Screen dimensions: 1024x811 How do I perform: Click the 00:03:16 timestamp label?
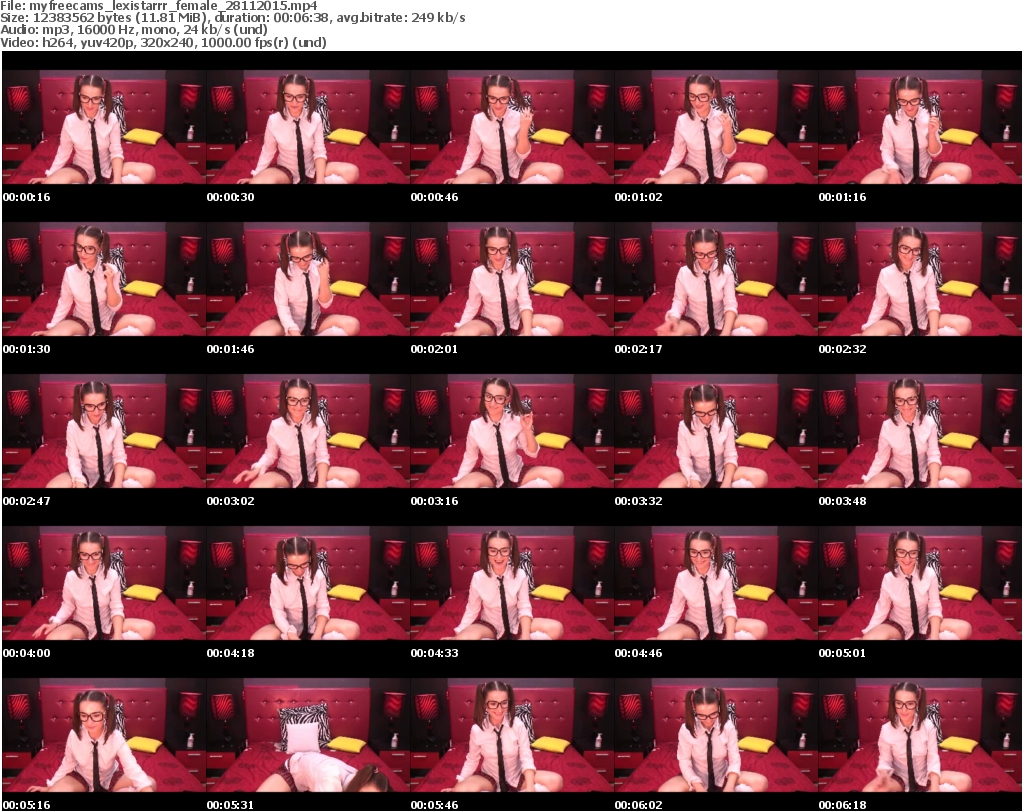pos(434,501)
